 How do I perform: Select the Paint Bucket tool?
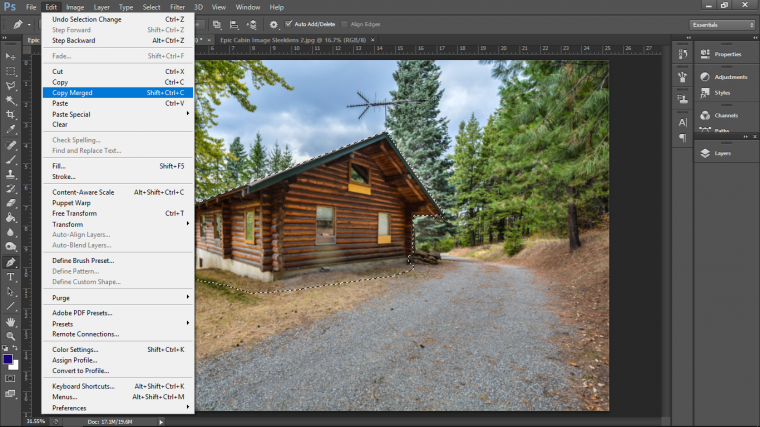pyautogui.click(x=10, y=218)
